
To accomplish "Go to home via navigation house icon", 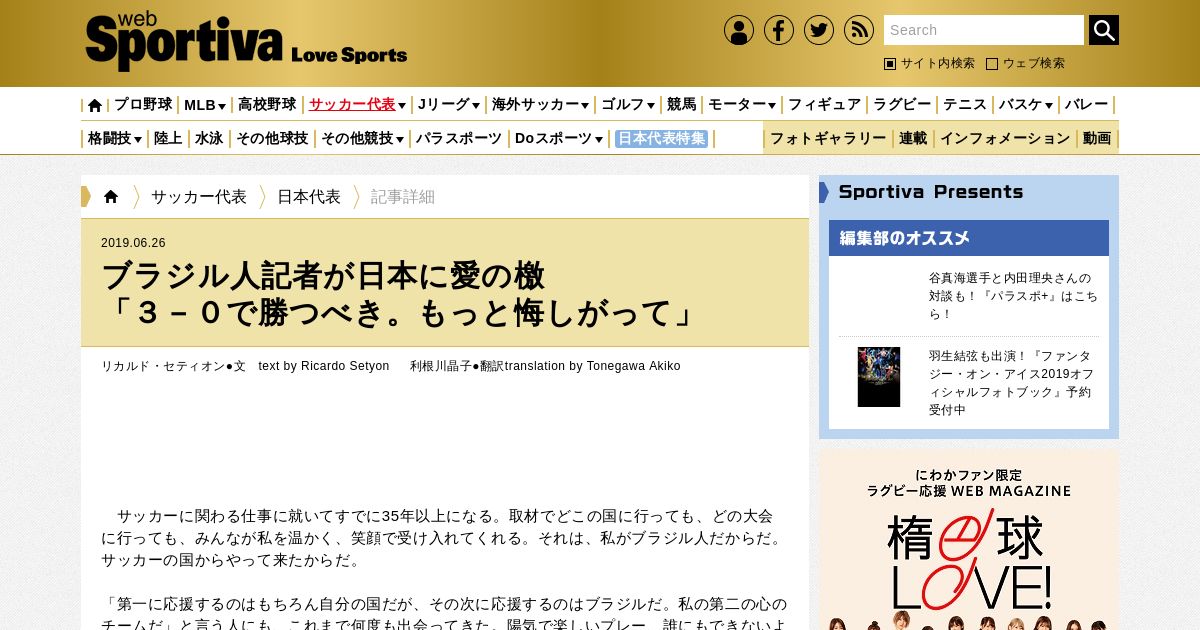I will pos(95,105).
